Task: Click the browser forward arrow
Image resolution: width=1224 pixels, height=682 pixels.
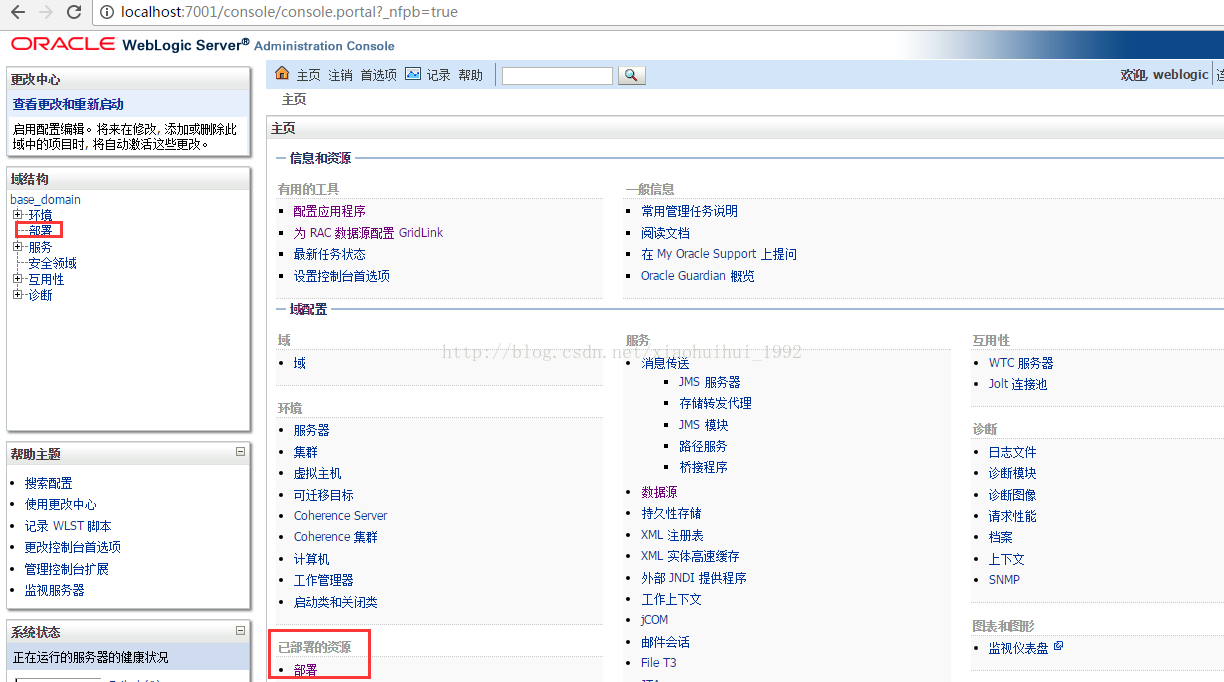Action: pos(45,13)
